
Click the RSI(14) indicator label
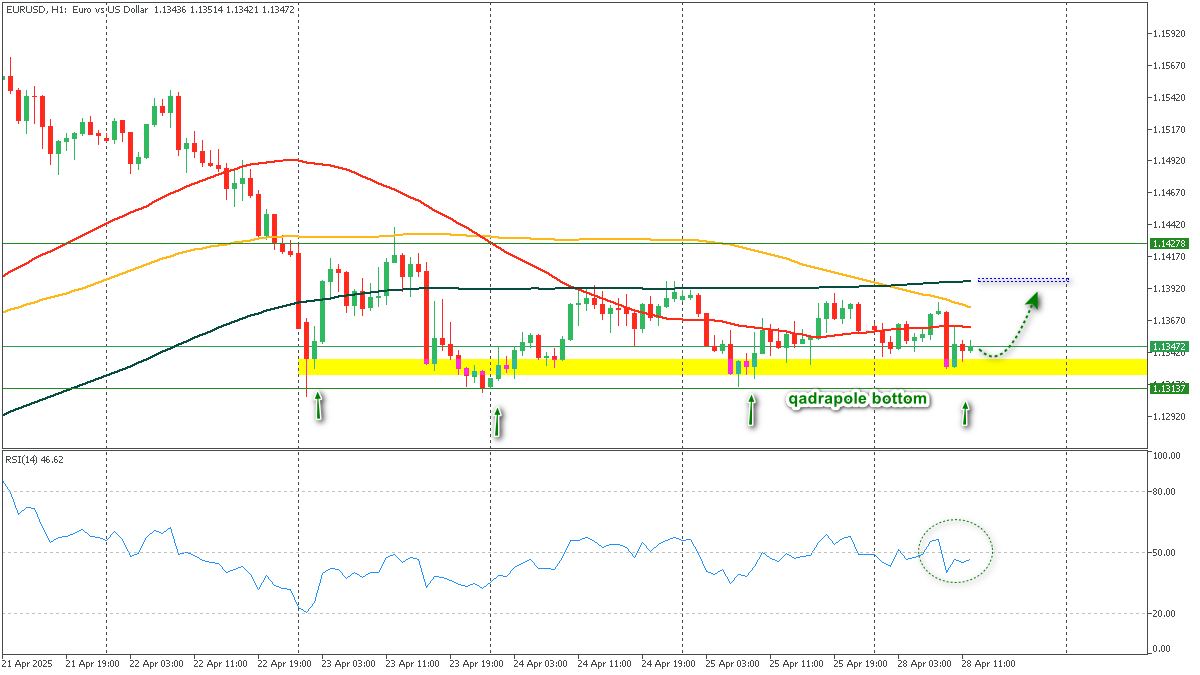34,459
